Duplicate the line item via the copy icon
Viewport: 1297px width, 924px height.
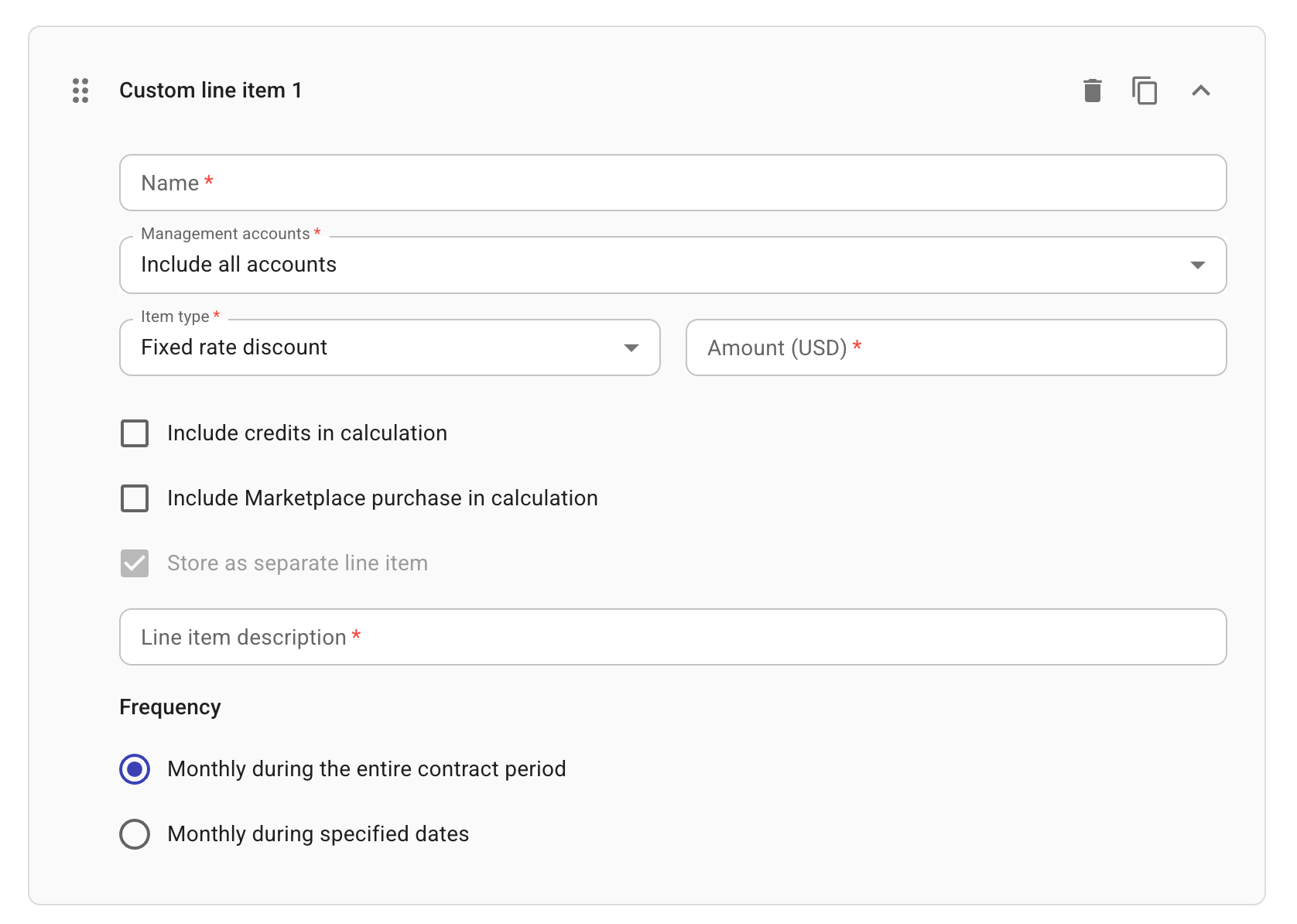pyautogui.click(x=1145, y=91)
